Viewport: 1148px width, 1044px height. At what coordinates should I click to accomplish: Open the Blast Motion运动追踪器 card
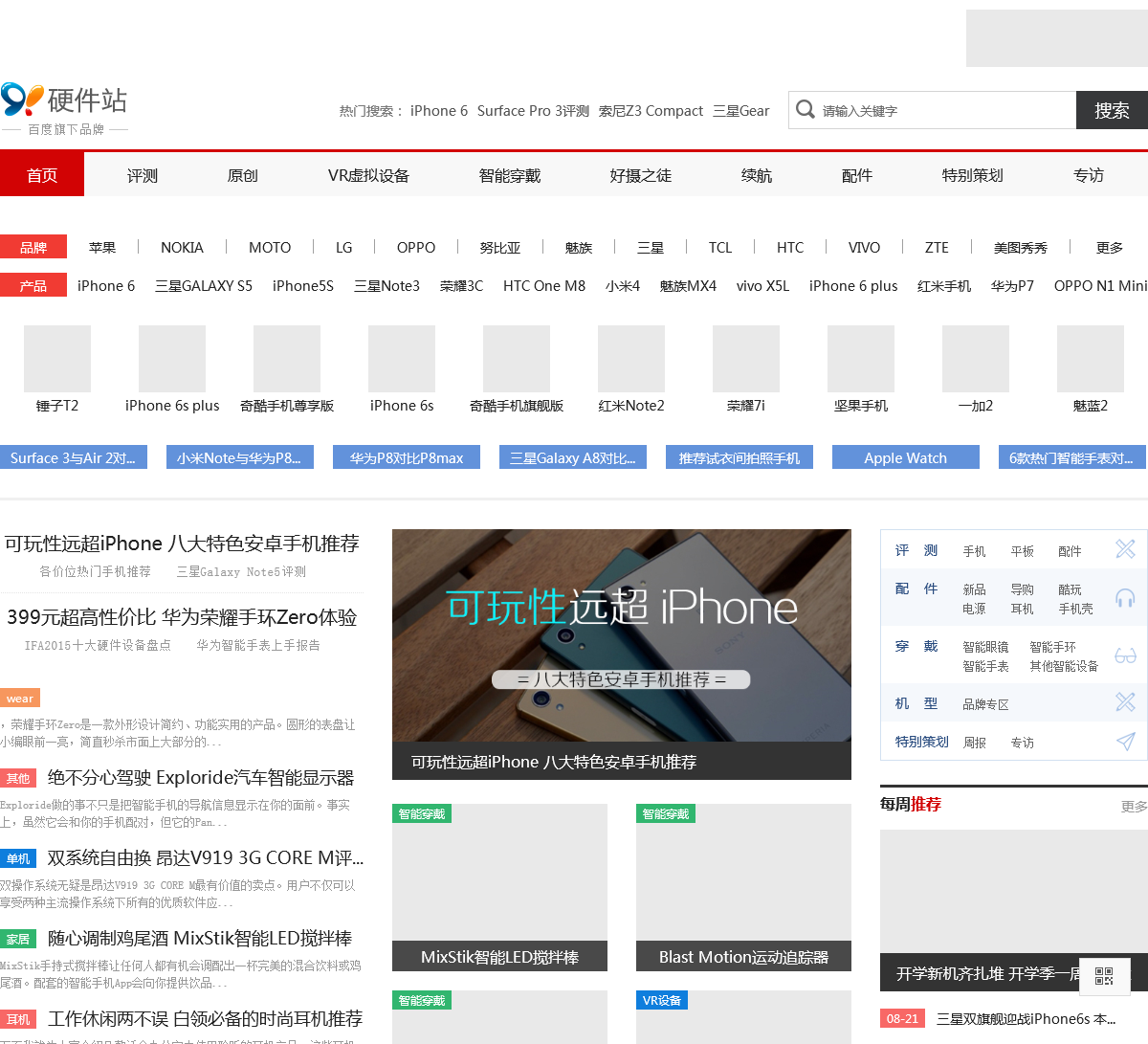click(743, 887)
